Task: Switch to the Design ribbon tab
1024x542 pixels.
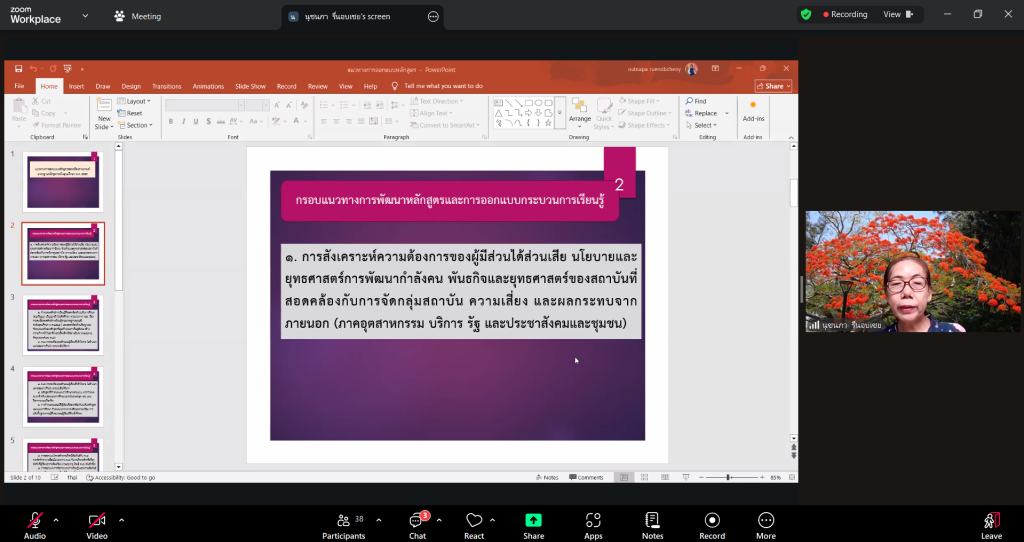Action: coord(131,86)
